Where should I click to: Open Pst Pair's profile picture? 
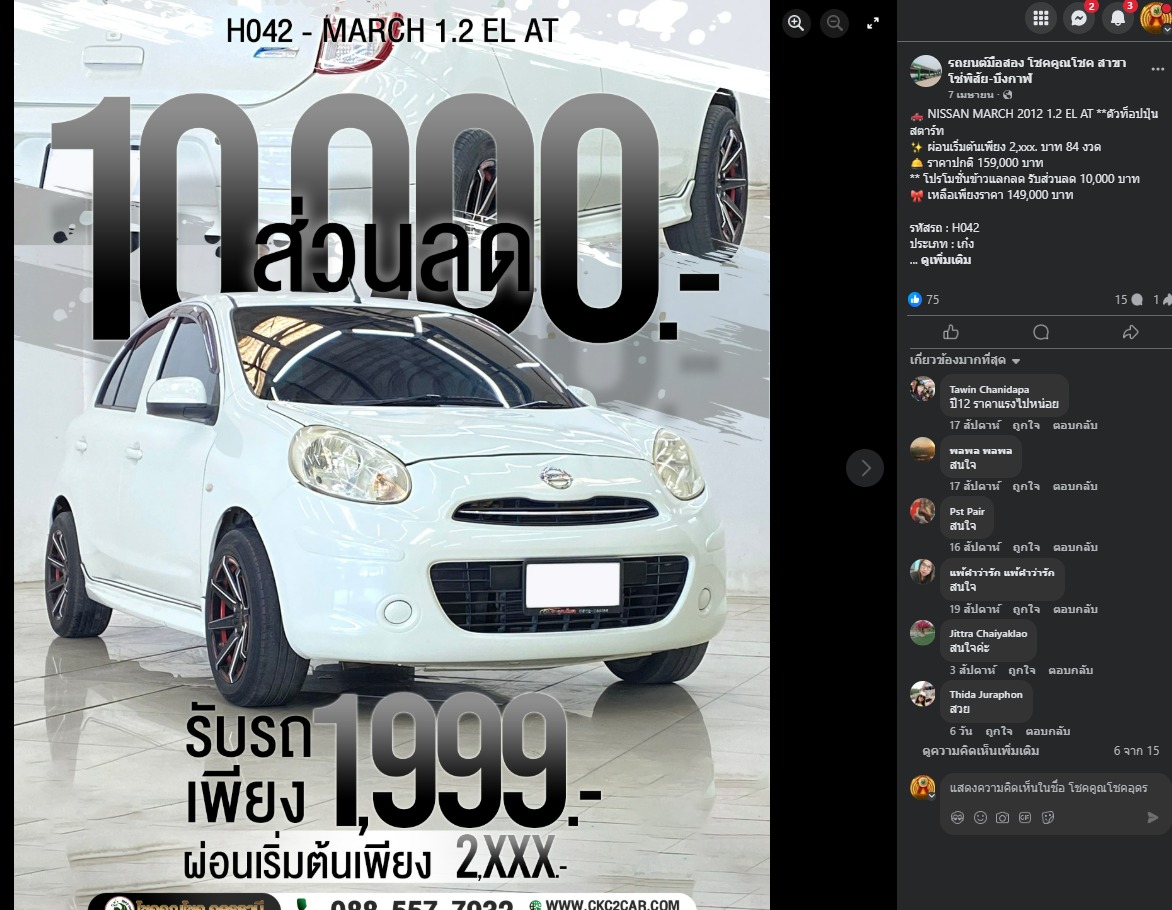pos(922,511)
